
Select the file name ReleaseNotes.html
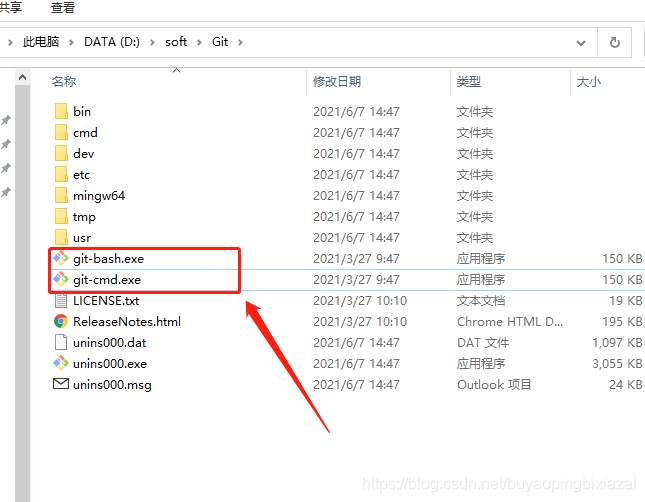click(x=127, y=321)
